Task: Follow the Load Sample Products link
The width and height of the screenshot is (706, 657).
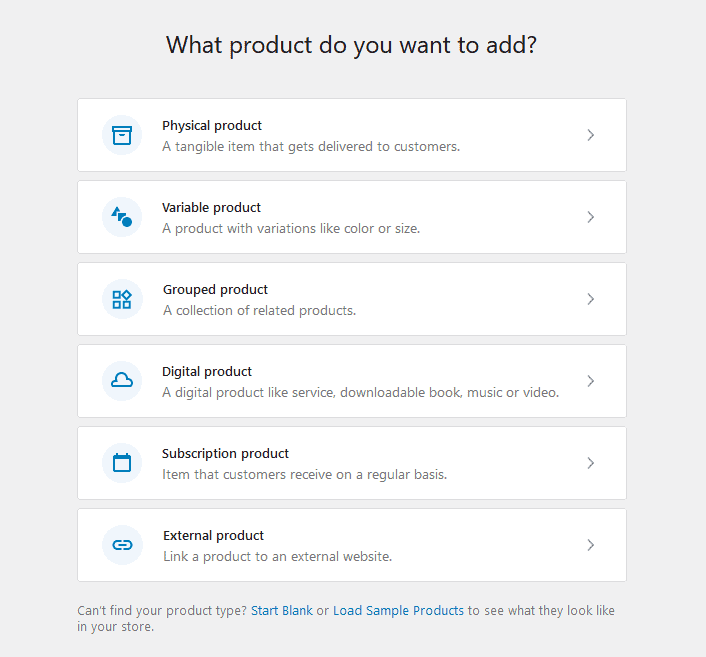Action: [398, 610]
